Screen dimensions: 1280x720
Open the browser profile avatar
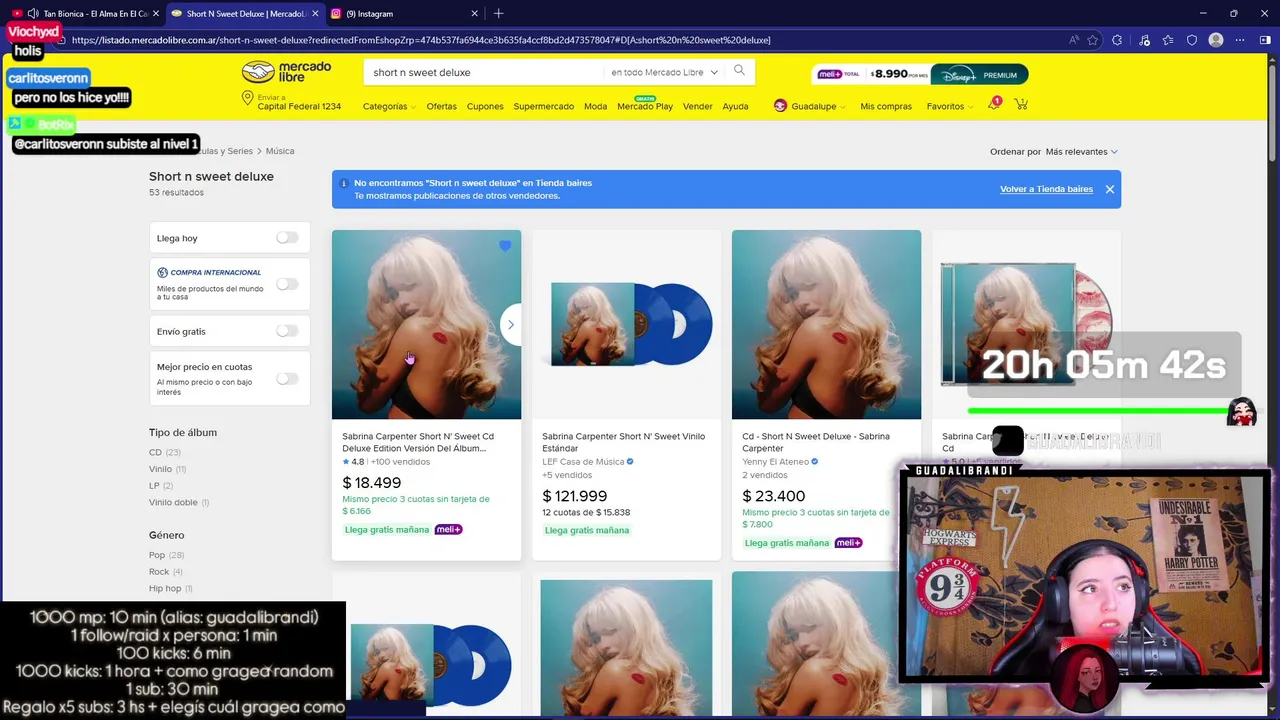(x=1215, y=40)
